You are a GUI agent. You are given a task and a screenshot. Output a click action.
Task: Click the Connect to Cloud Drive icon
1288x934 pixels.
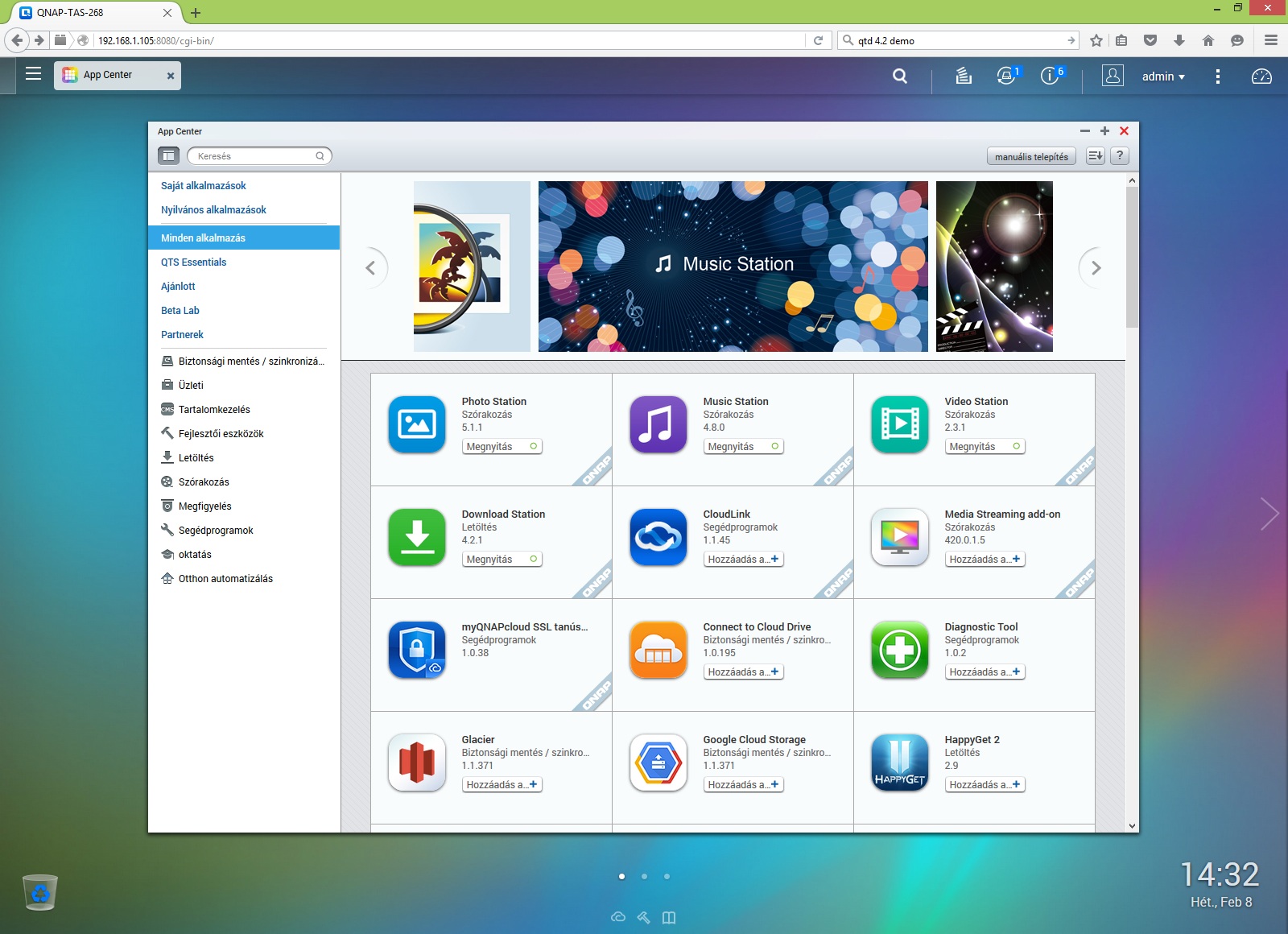coord(658,650)
